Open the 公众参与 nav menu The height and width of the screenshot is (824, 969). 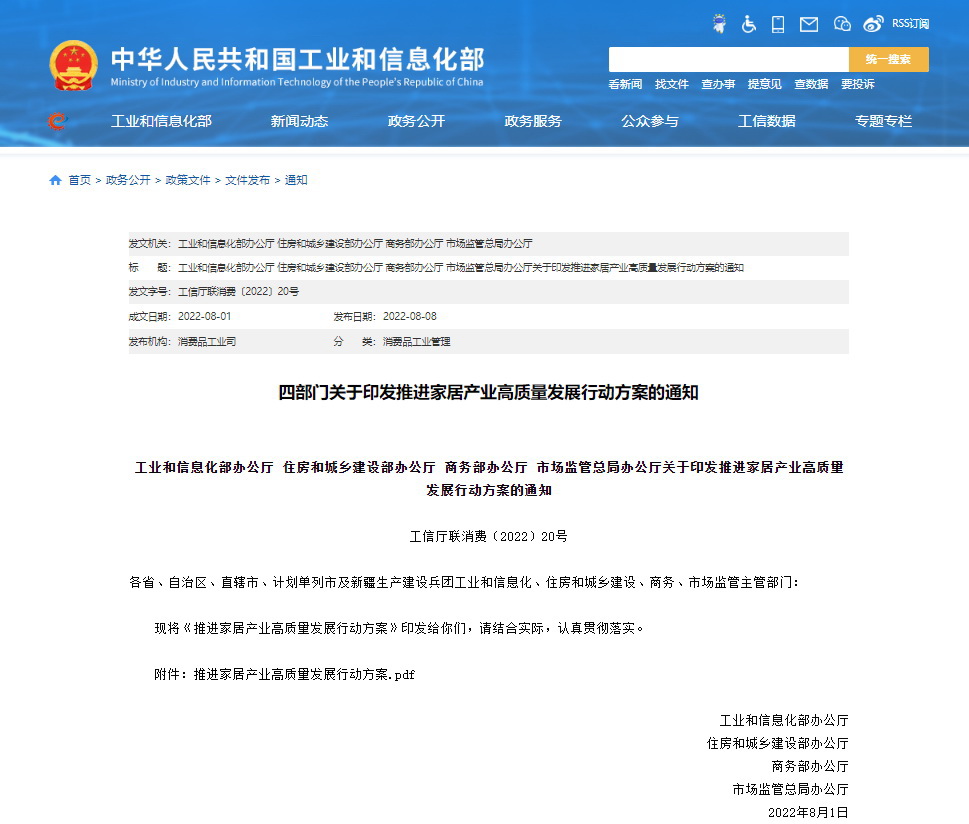(650, 121)
